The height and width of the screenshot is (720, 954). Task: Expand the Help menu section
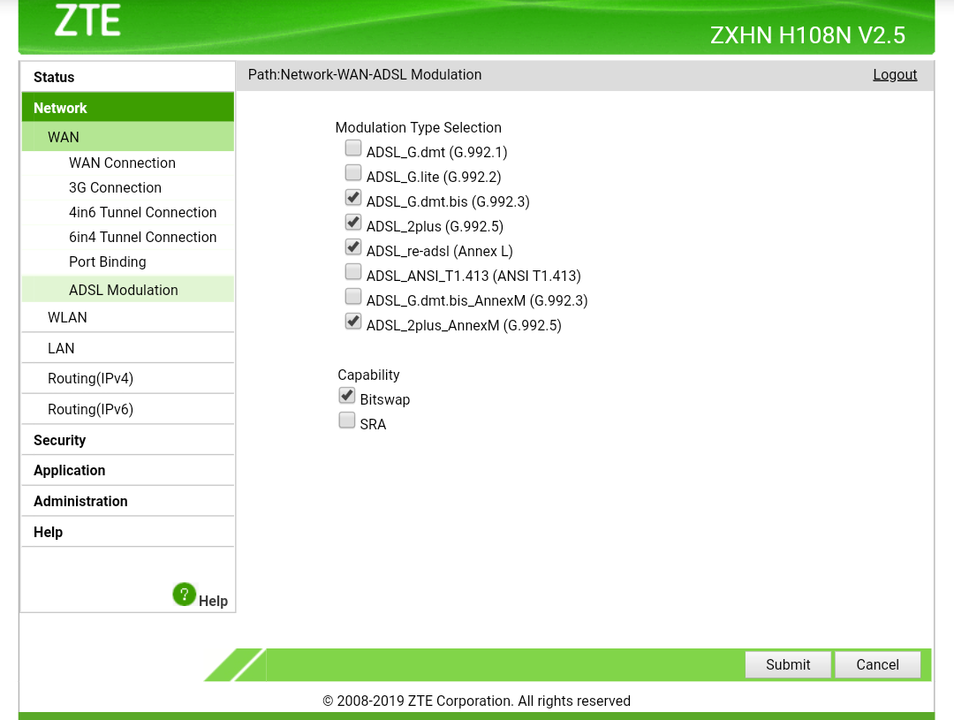(x=128, y=532)
